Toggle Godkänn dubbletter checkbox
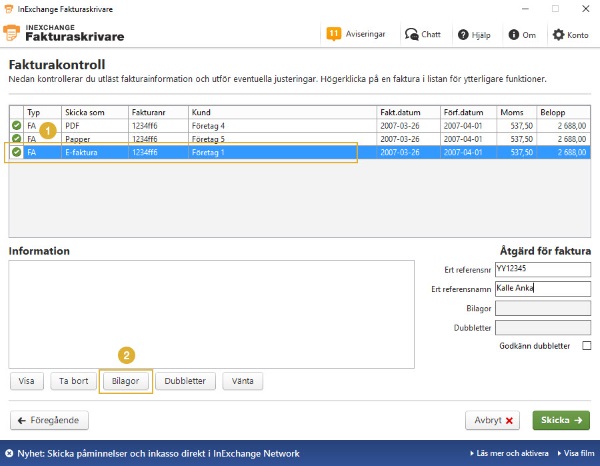The height and width of the screenshot is (466, 600). (586, 345)
